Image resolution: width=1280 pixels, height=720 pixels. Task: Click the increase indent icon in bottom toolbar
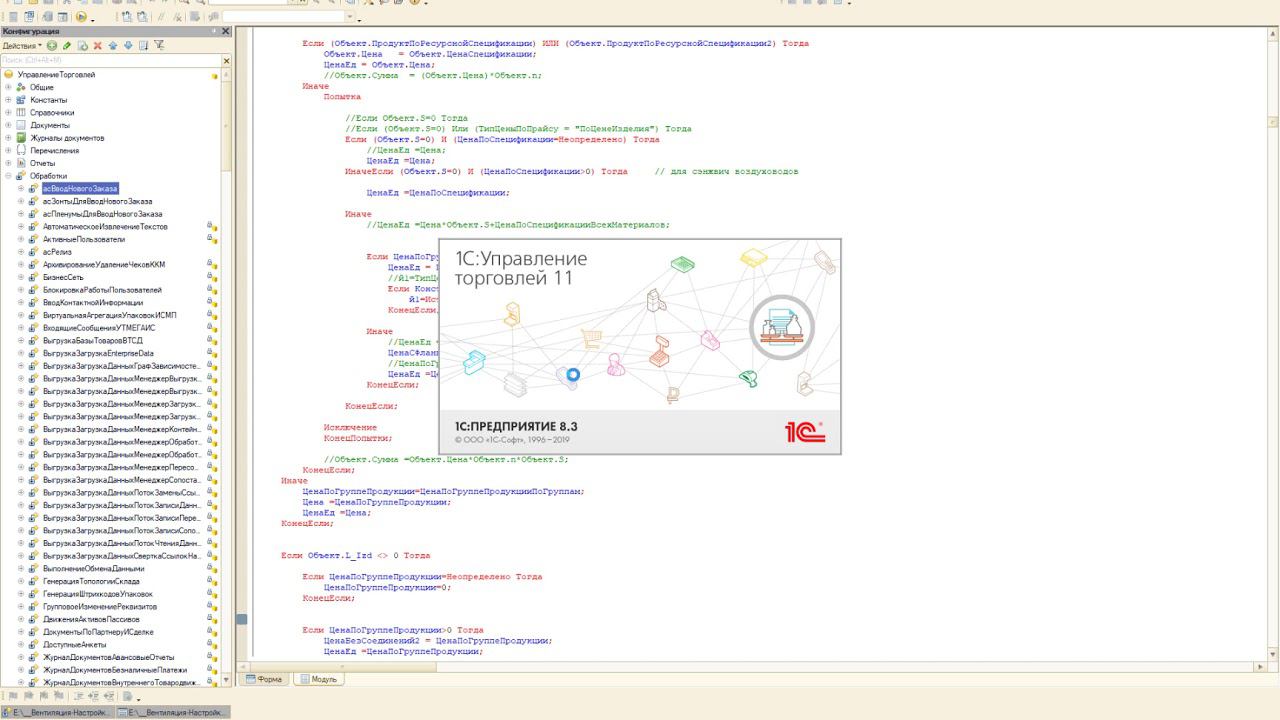click(x=94, y=696)
